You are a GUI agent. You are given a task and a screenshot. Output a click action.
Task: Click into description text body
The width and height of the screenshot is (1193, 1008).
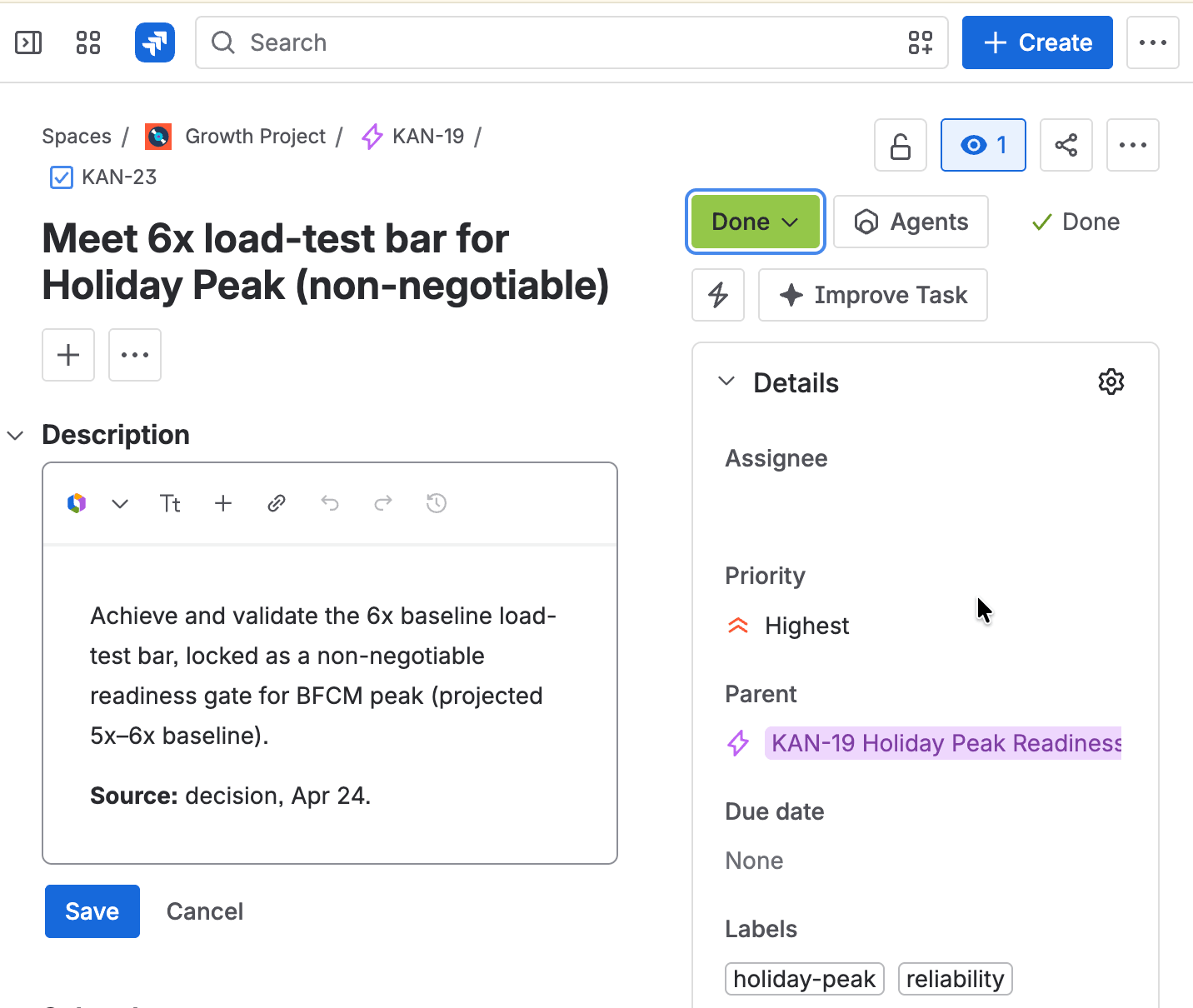coord(330,705)
